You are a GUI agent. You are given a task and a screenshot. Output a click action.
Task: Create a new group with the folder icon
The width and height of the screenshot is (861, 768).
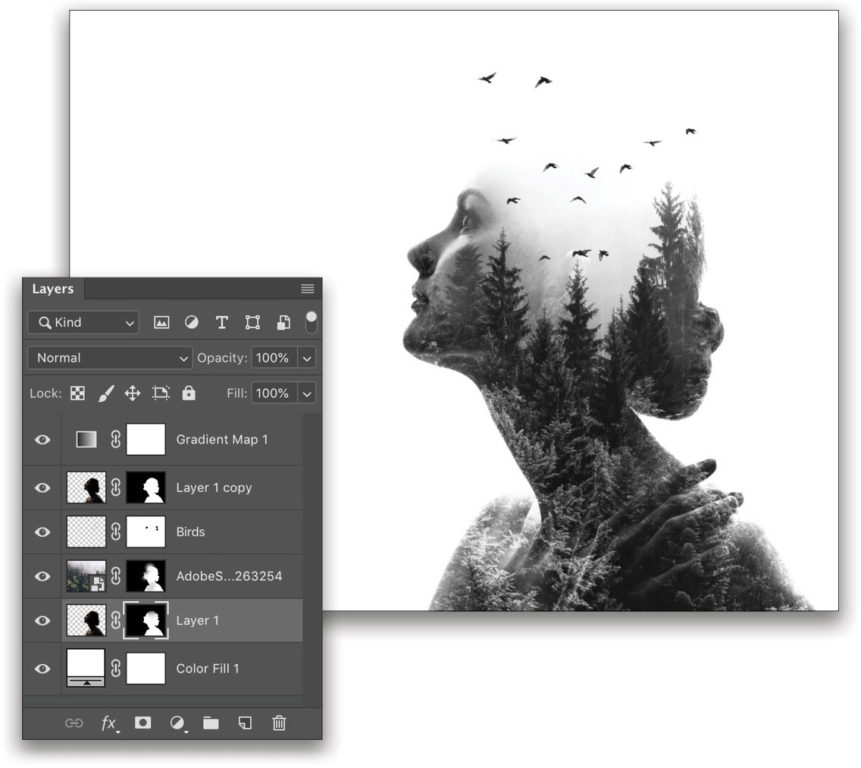coord(211,721)
